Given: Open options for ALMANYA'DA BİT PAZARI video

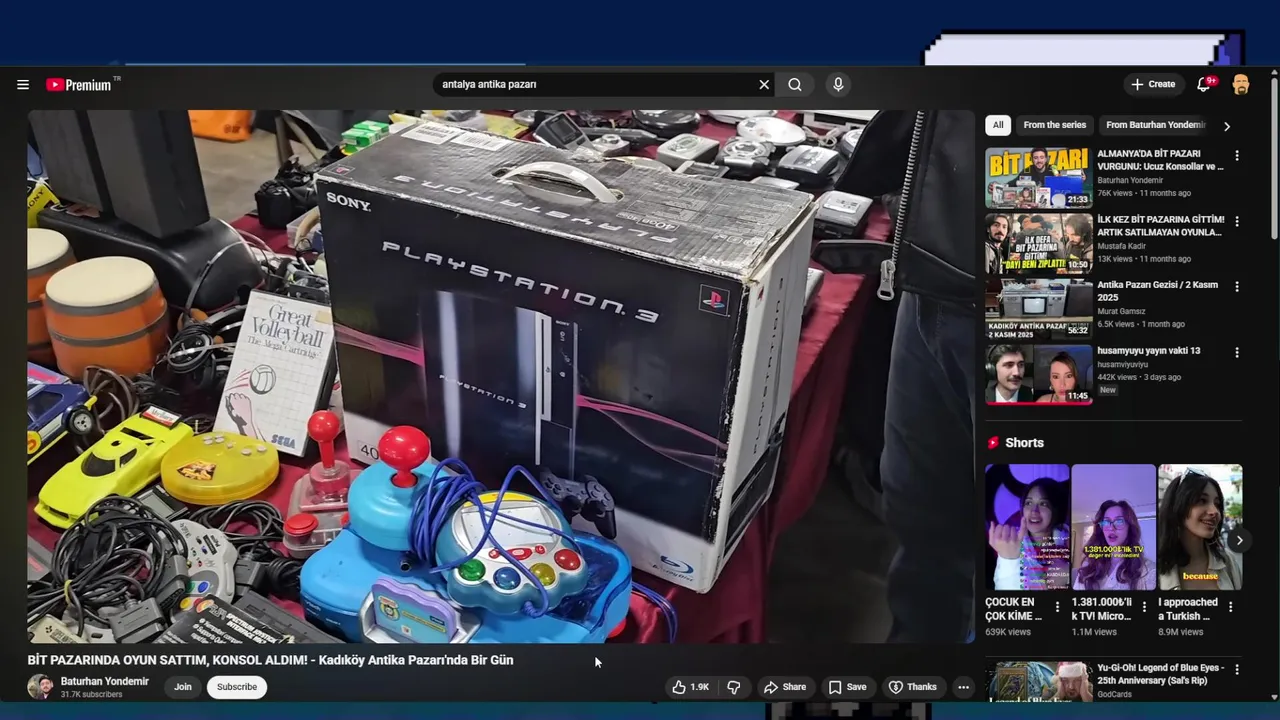Looking at the screenshot, I should pyautogui.click(x=1237, y=156).
